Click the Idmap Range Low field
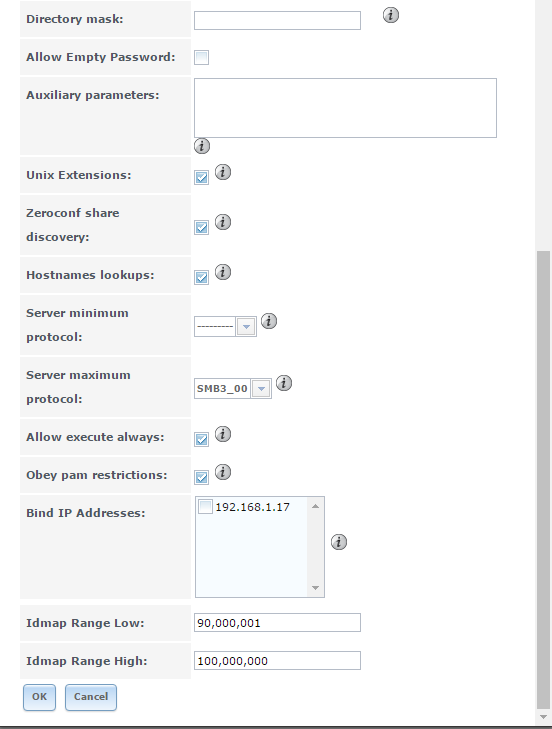 tap(277, 623)
